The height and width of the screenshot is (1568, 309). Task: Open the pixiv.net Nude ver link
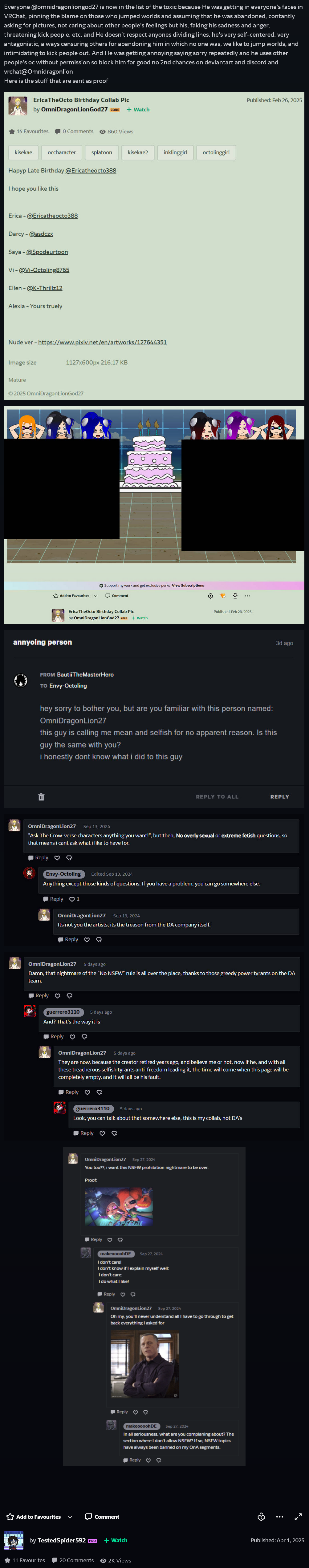tap(102, 342)
